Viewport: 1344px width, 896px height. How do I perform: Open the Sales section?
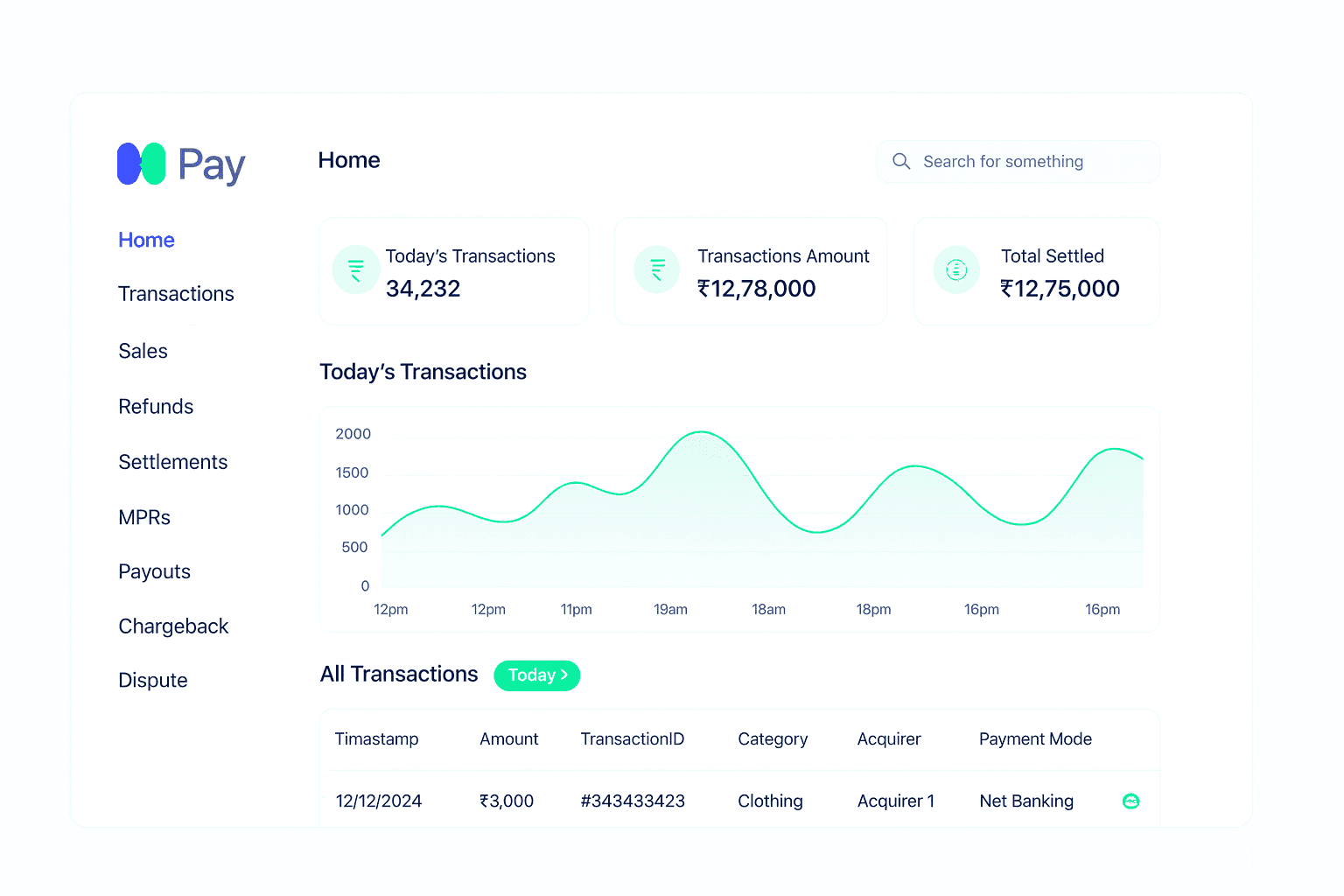[143, 351]
